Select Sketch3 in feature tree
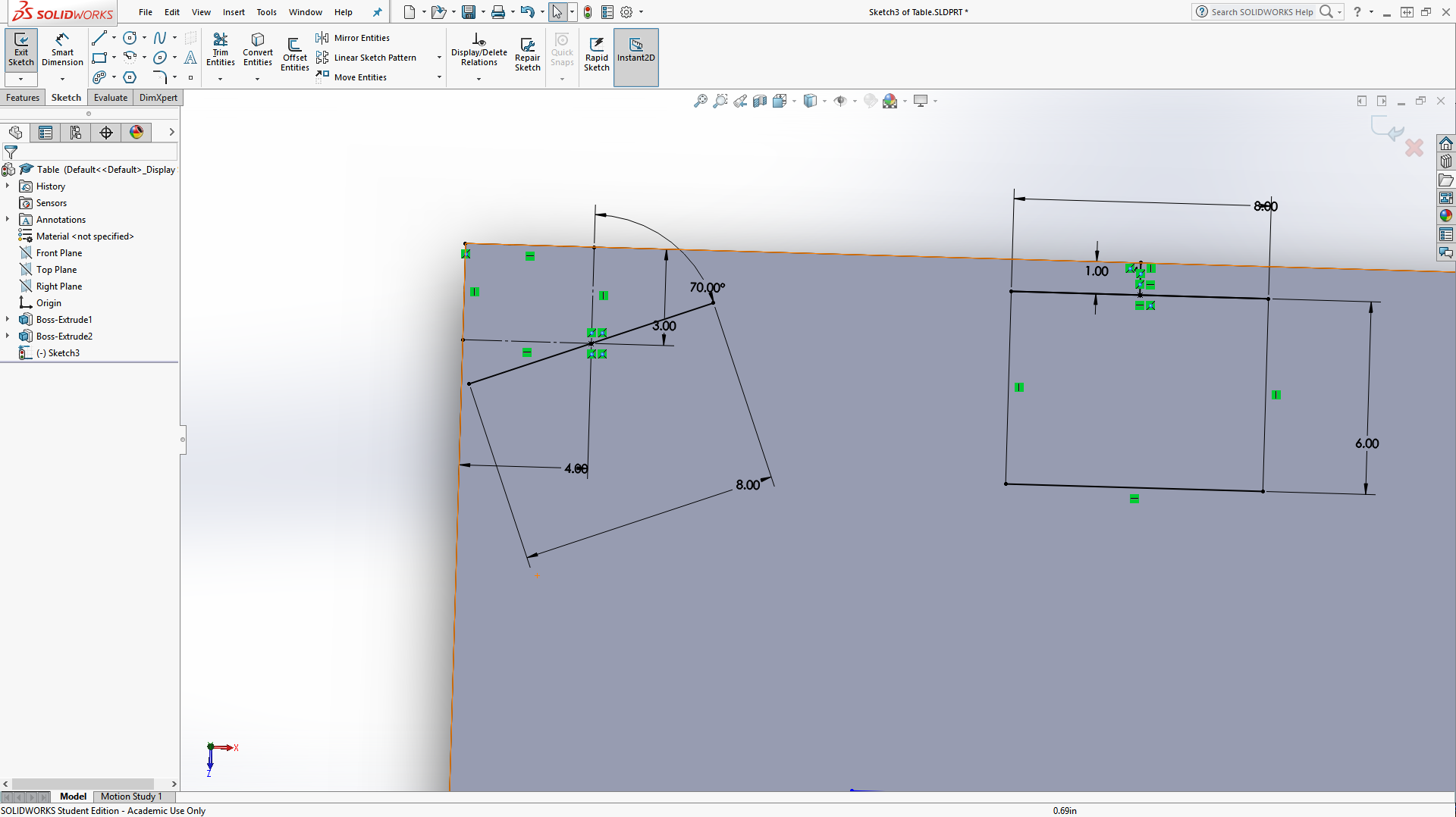Image resolution: width=1456 pixels, height=817 pixels. click(58, 353)
